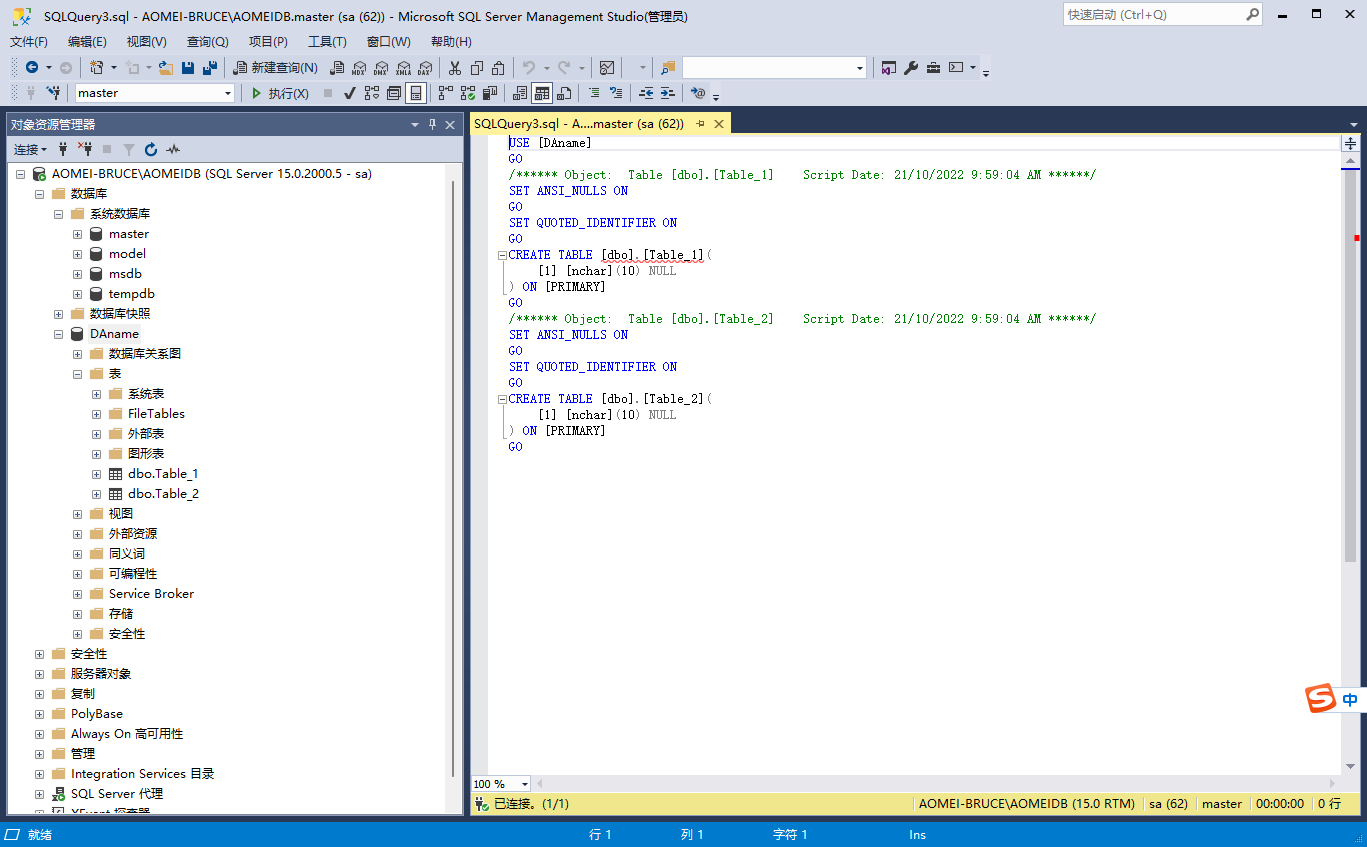
Task: Open the 工具(T) menu
Action: click(x=327, y=42)
